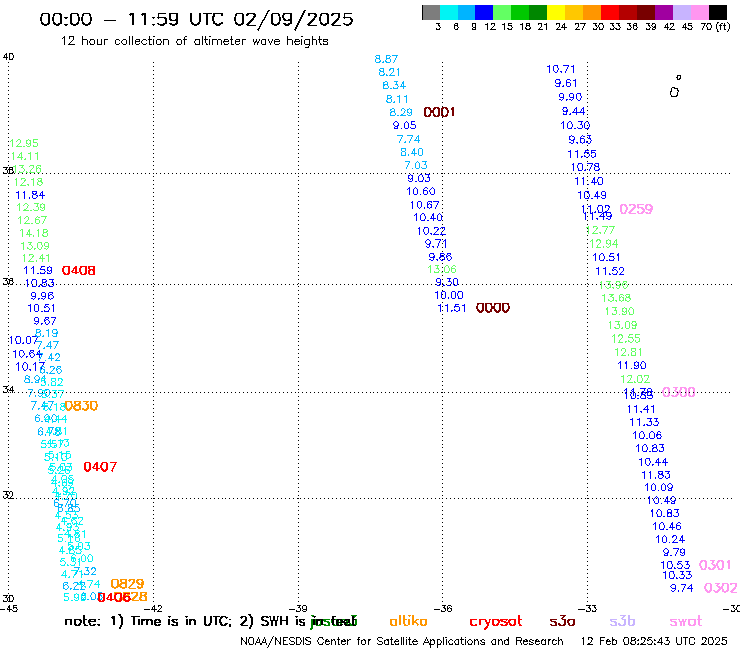Click the green wave height value 13.06
This screenshot has width=740, height=650.
tap(442, 269)
